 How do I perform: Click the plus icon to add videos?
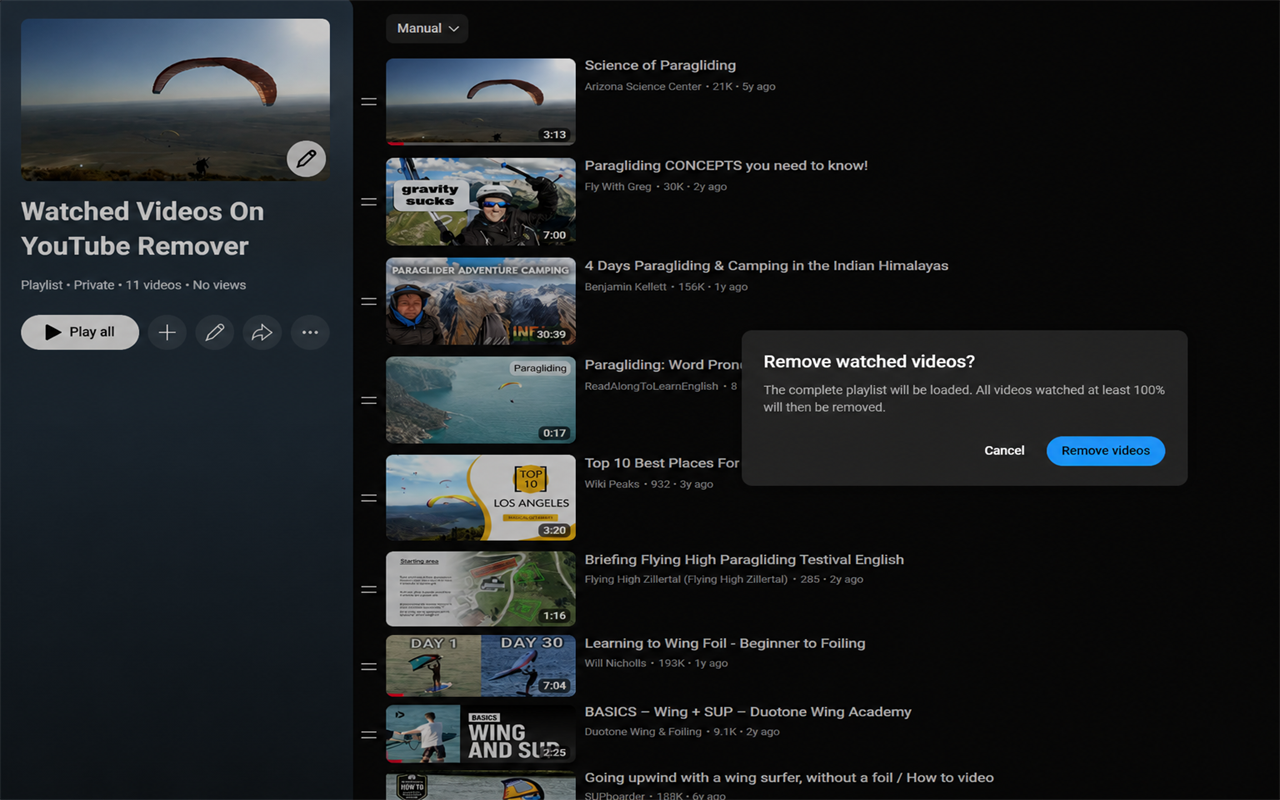[x=167, y=332]
